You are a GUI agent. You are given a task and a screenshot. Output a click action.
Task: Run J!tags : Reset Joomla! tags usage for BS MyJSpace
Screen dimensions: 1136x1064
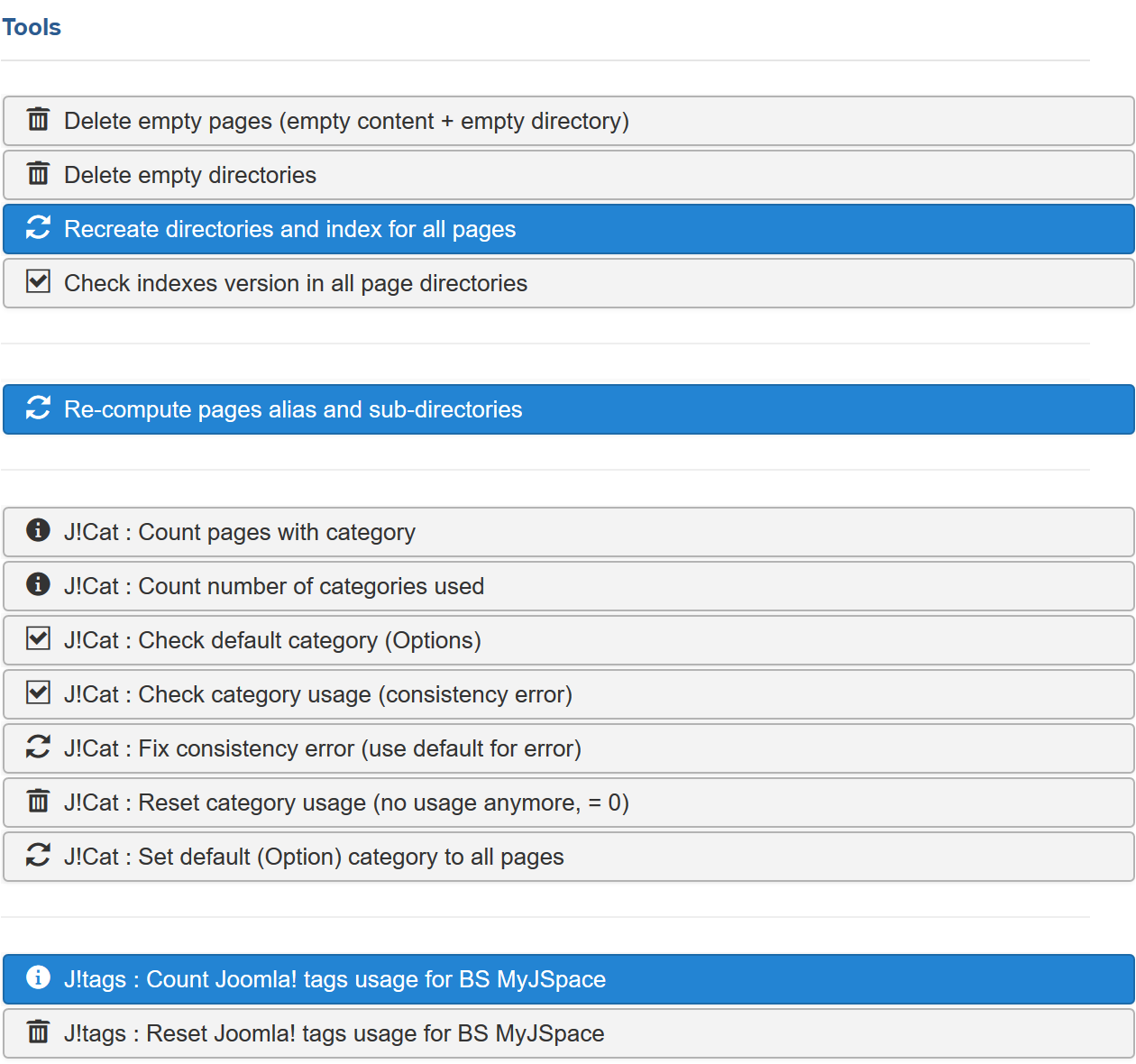pos(569,1033)
